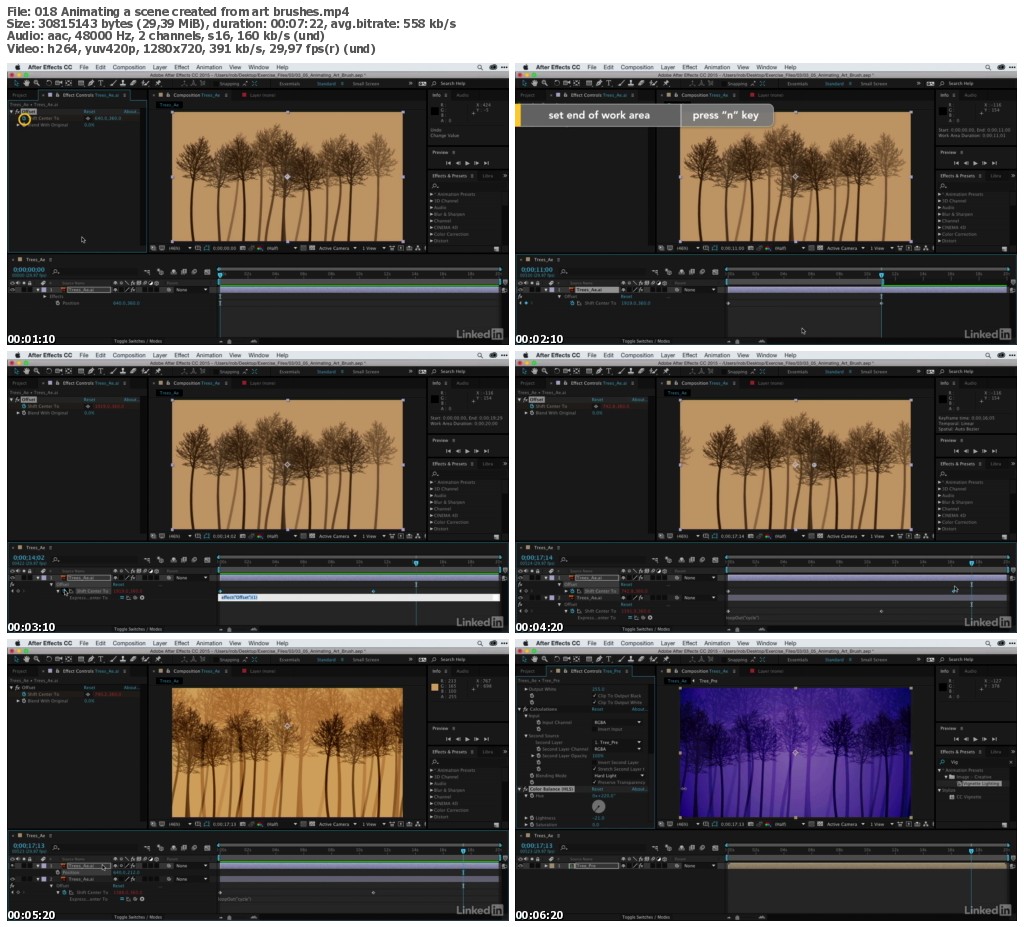Hide layer 2 Trees_Ae.ai eye in 00:04:20 frame
This screenshot has width=1024, height=927.
520,598
